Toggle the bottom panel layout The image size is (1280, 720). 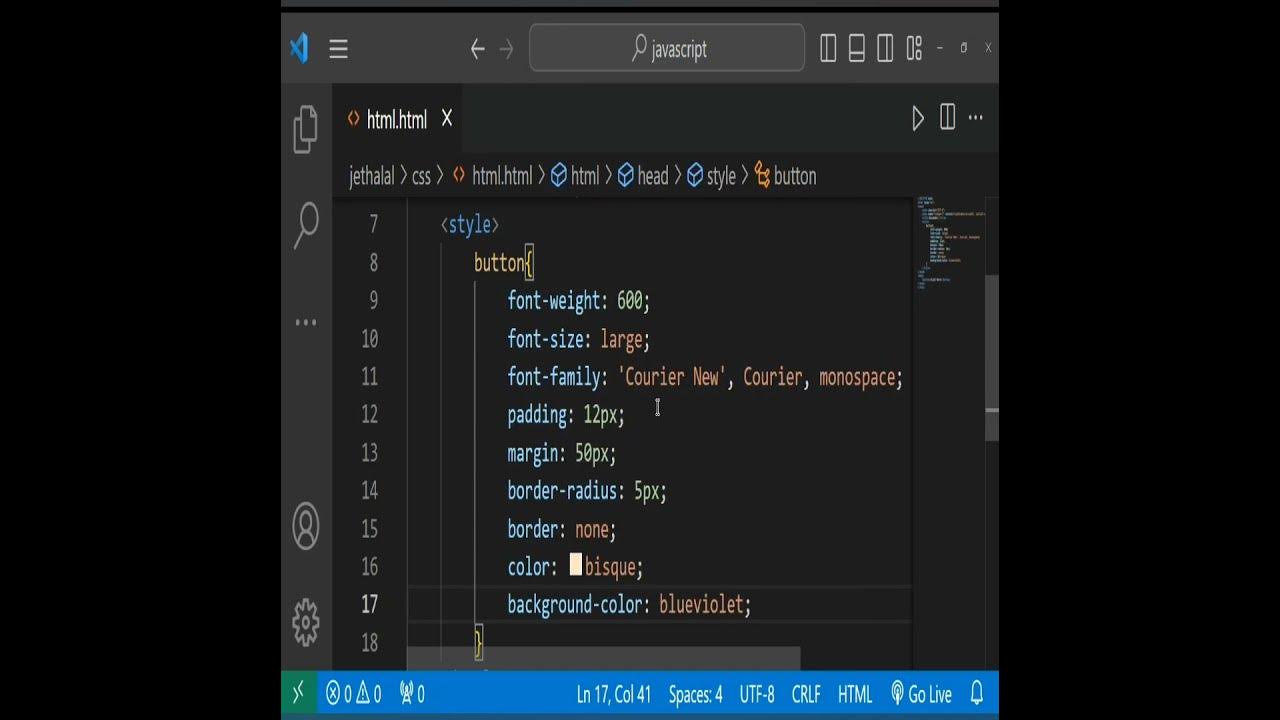pos(856,48)
